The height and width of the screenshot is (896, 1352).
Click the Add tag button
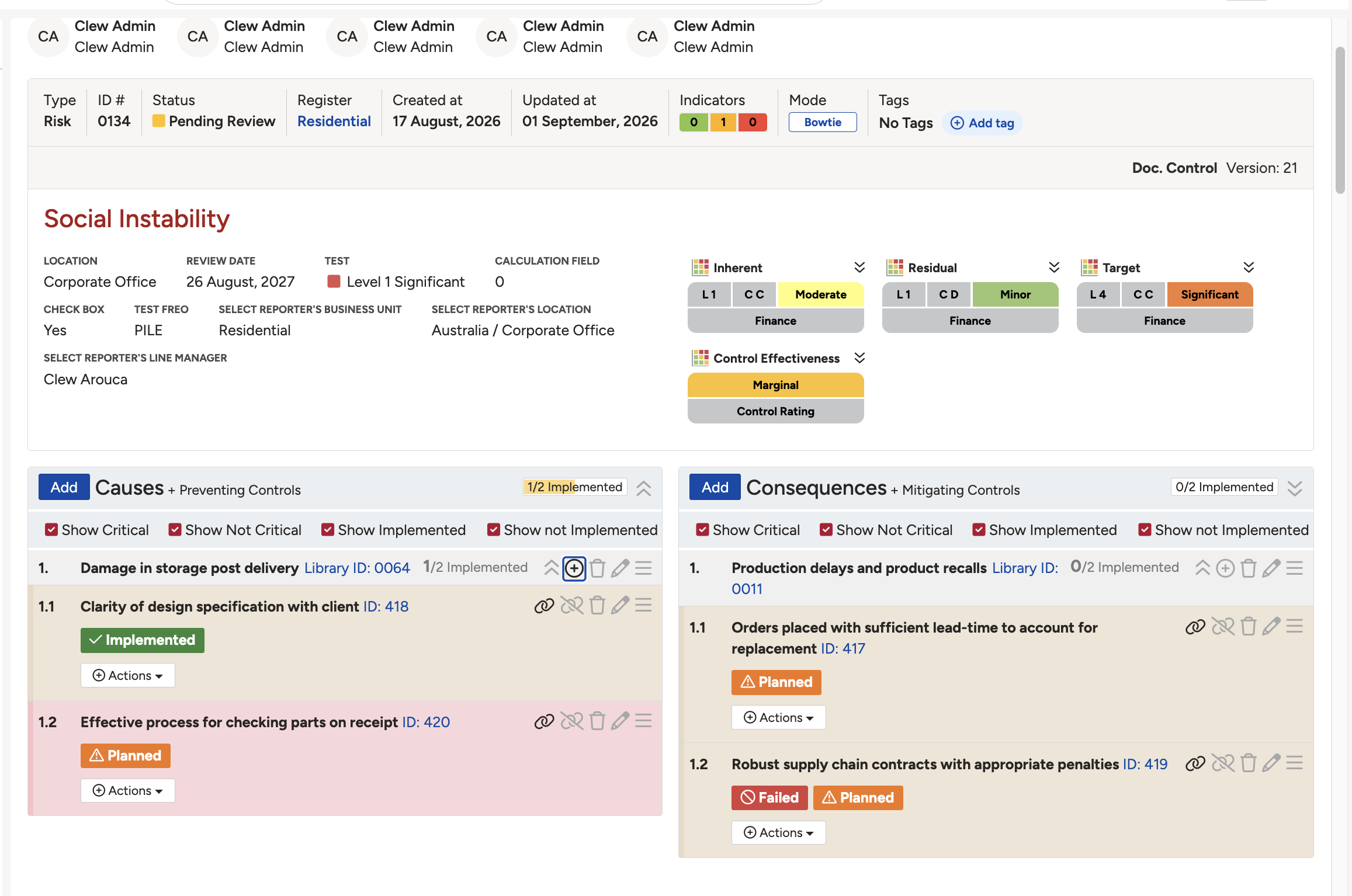pyautogui.click(x=982, y=123)
